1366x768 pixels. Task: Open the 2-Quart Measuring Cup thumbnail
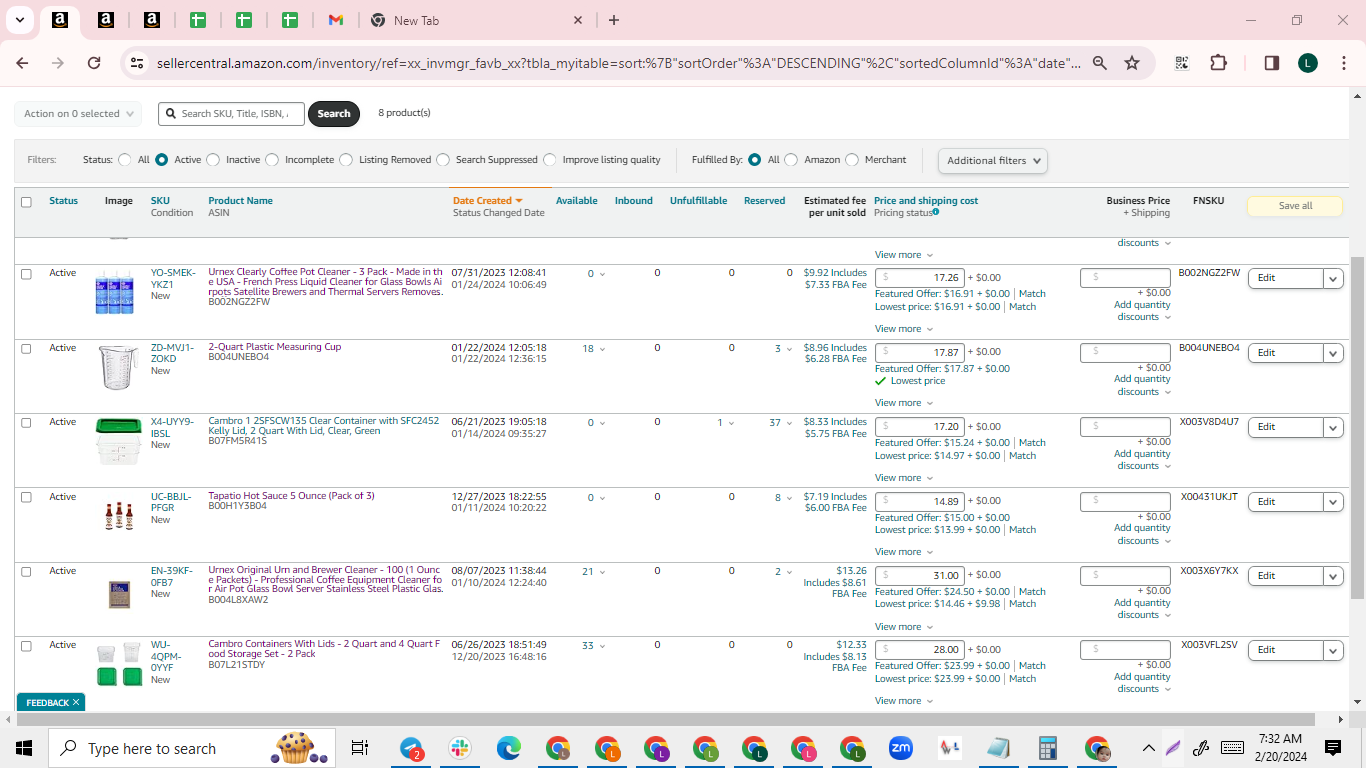tap(119, 367)
